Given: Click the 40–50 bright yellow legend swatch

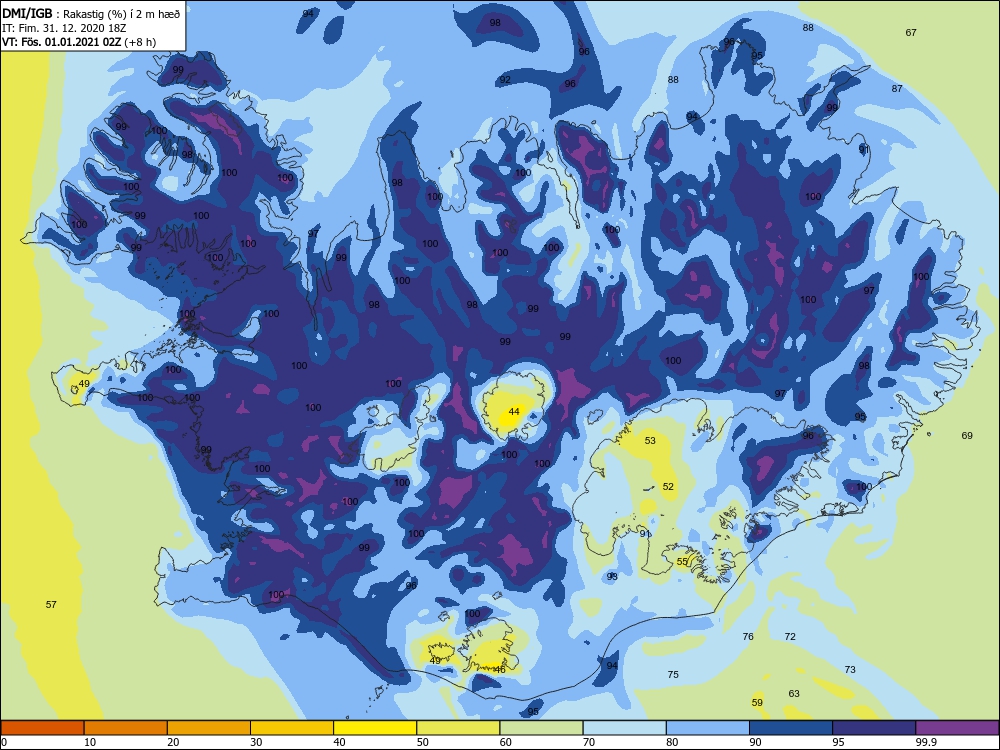Looking at the screenshot, I should (375, 728).
